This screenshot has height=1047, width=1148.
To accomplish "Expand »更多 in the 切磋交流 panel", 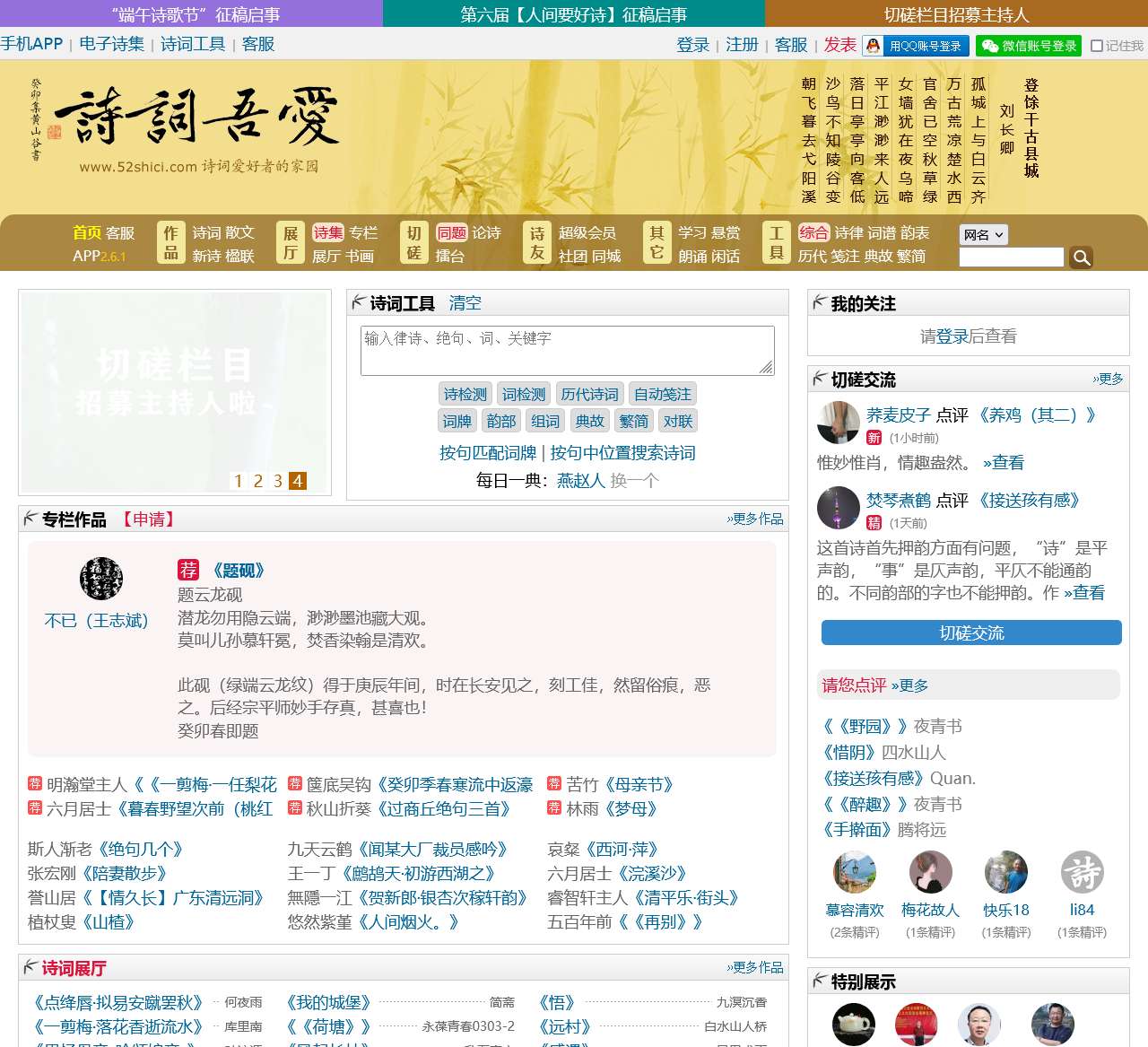I will point(1109,379).
